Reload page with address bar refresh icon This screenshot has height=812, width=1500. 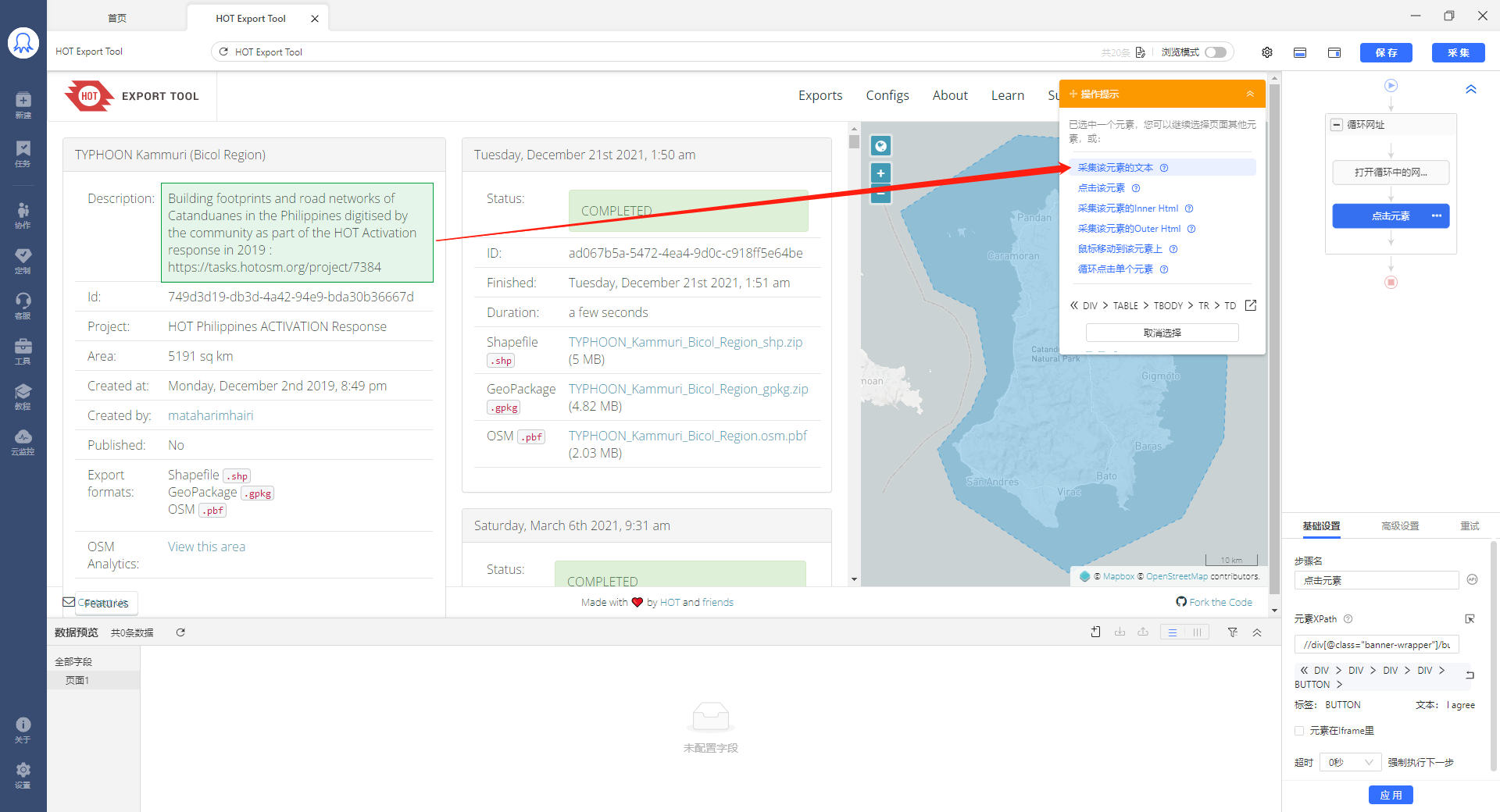(x=223, y=52)
